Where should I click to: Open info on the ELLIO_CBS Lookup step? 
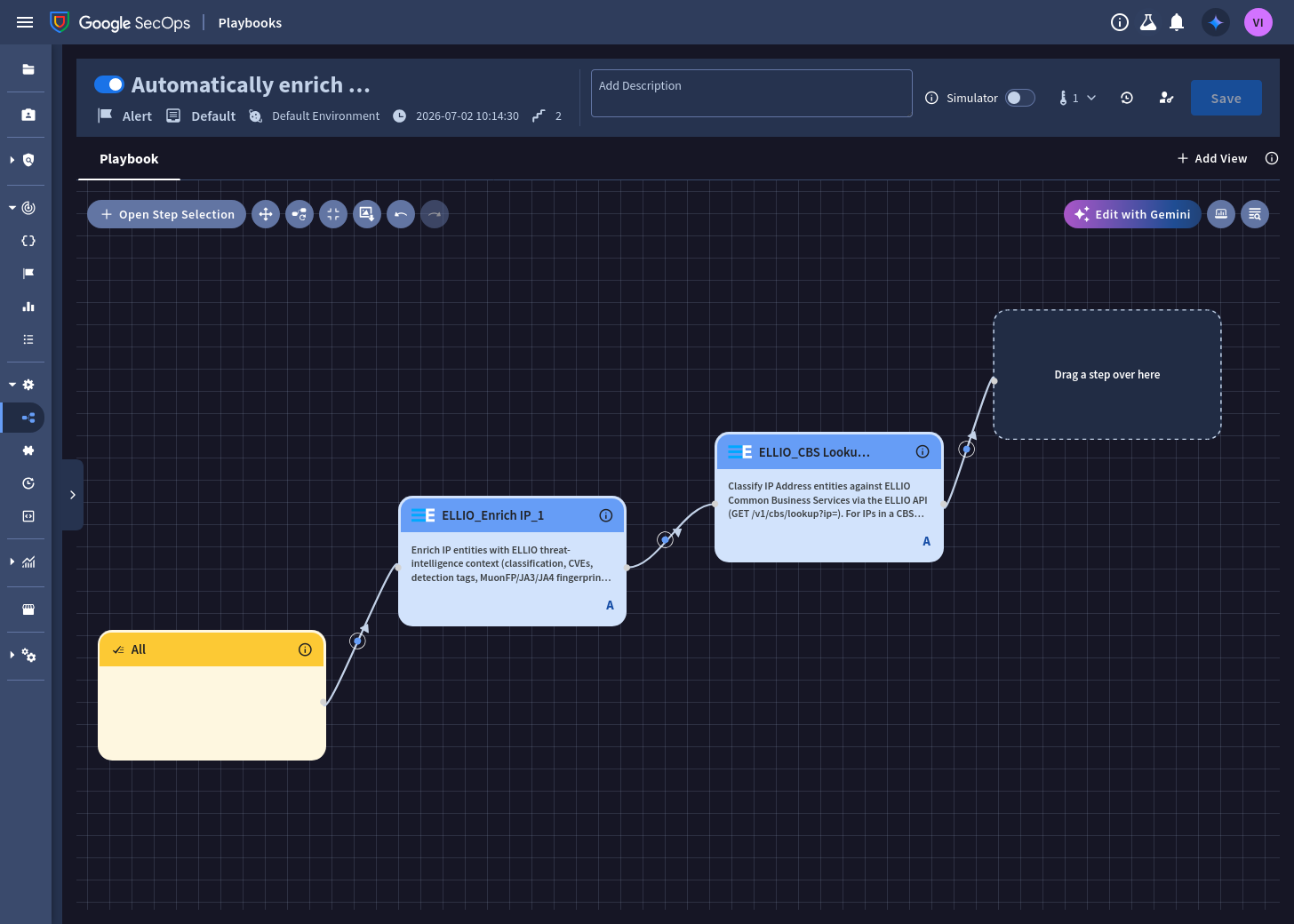click(x=923, y=451)
